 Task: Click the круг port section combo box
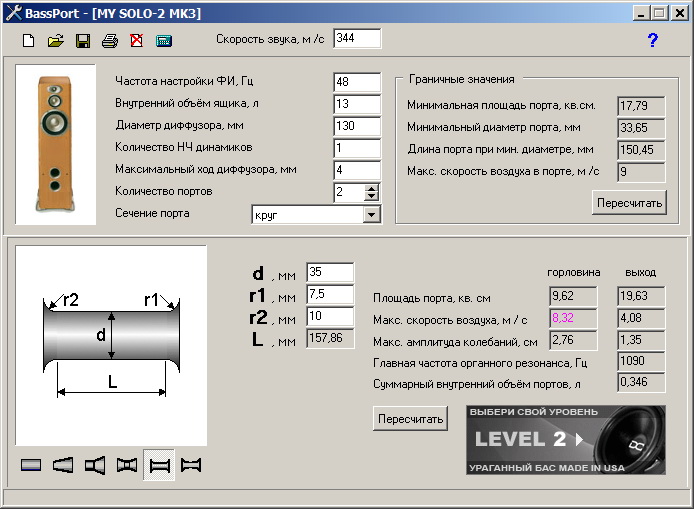[316, 215]
